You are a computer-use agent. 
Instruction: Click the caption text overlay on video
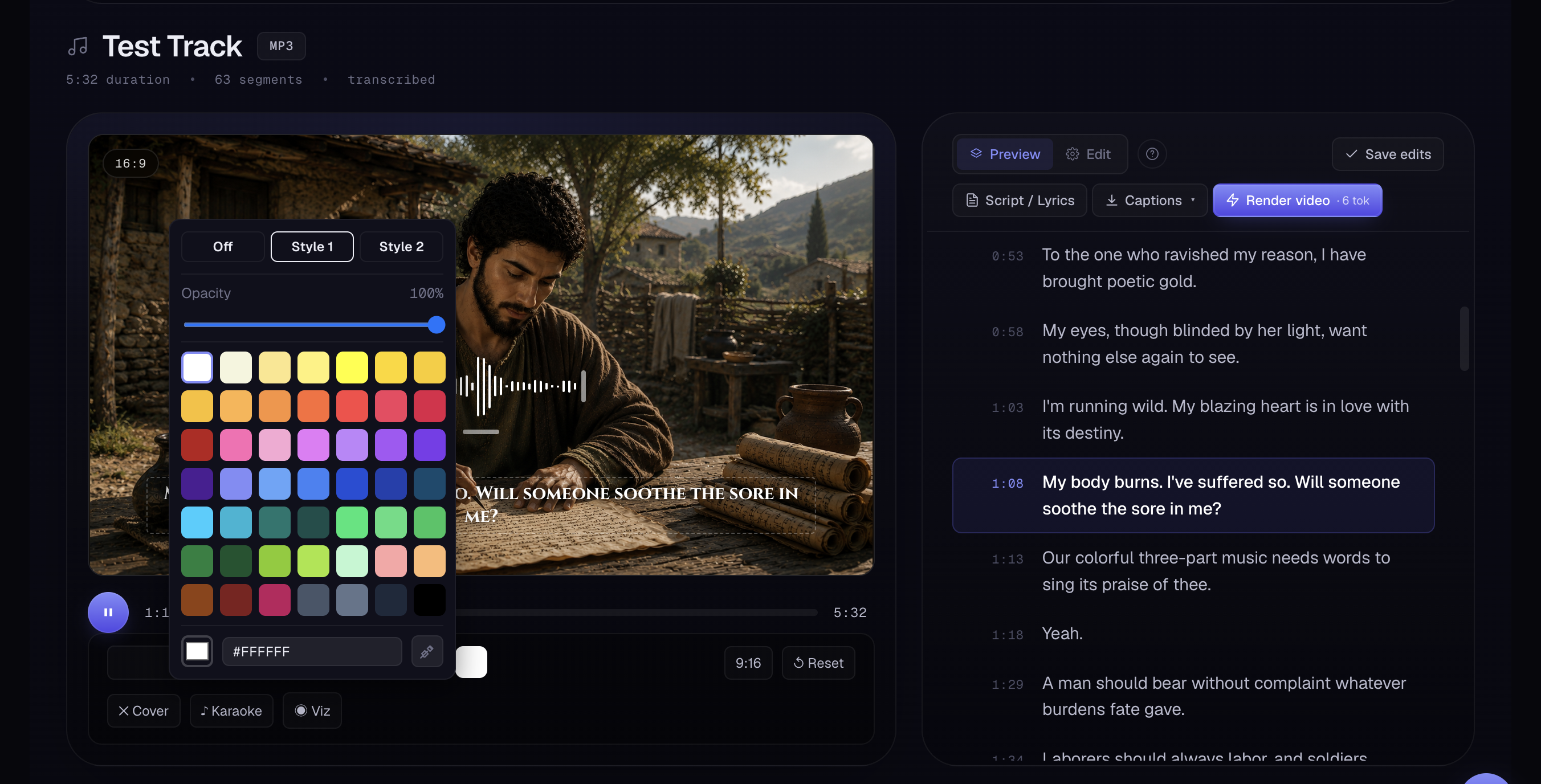pyautogui.click(x=634, y=504)
